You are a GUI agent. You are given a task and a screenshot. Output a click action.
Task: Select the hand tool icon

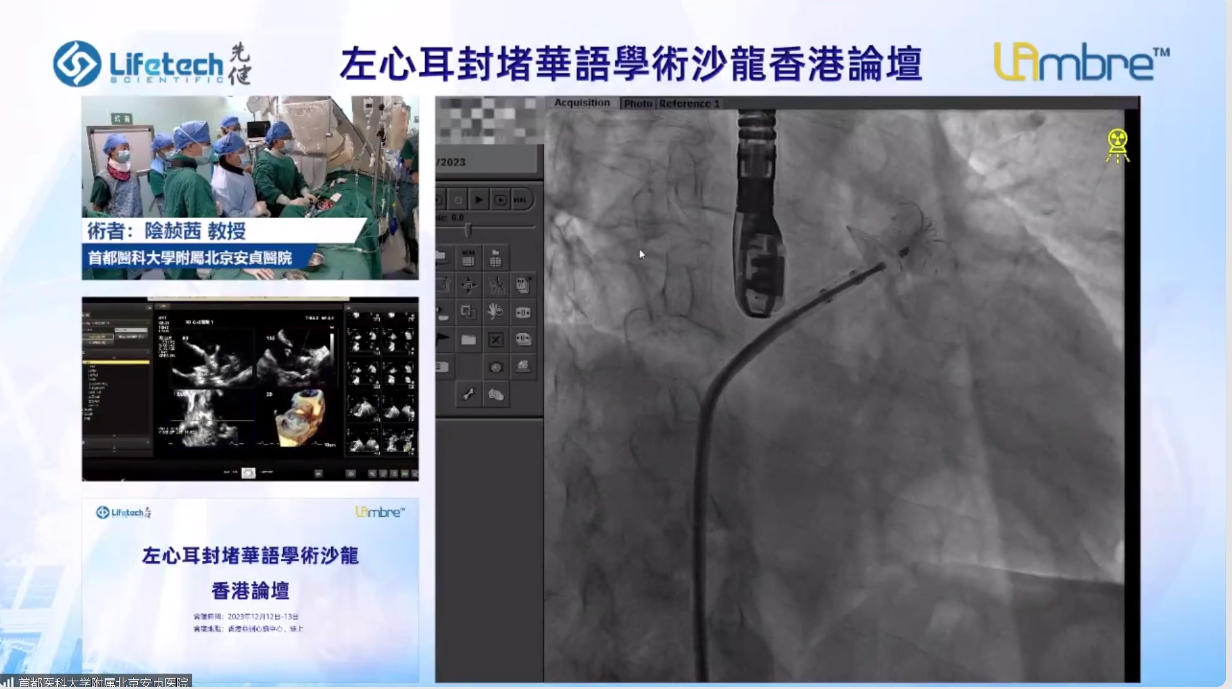click(495, 312)
